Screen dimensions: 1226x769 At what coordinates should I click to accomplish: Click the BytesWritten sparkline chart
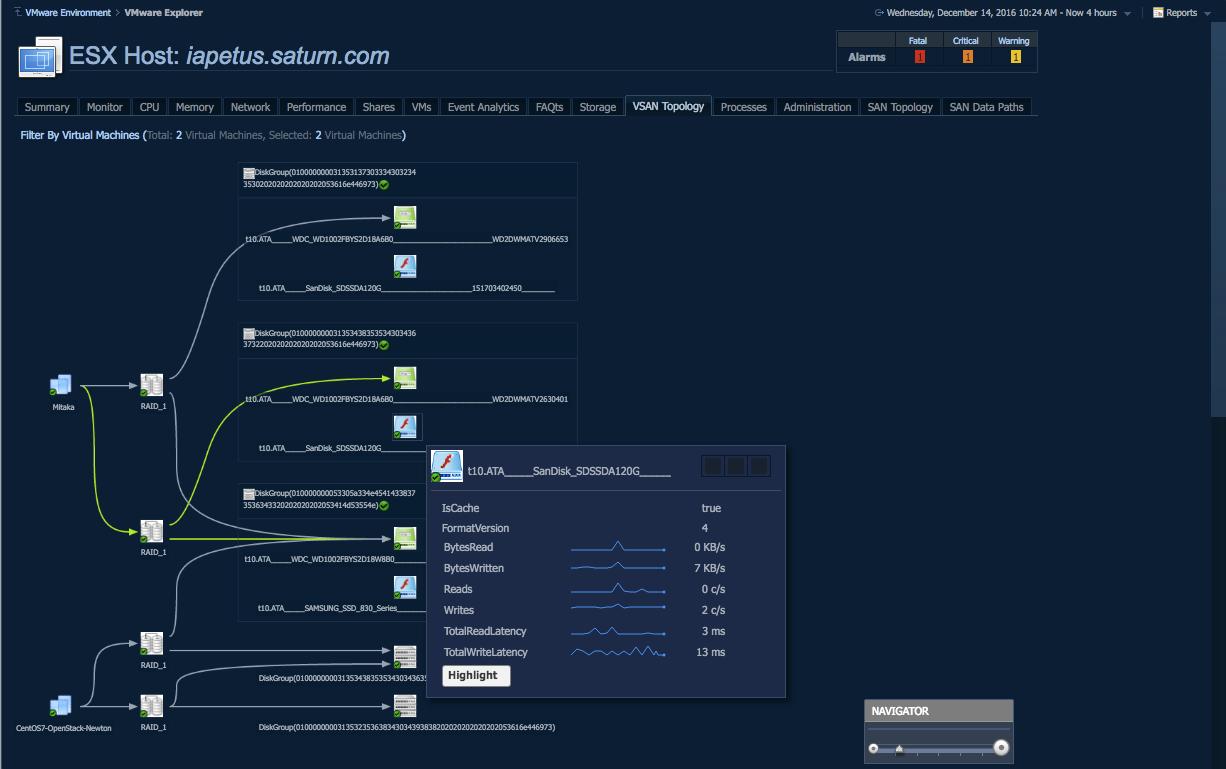(x=618, y=568)
